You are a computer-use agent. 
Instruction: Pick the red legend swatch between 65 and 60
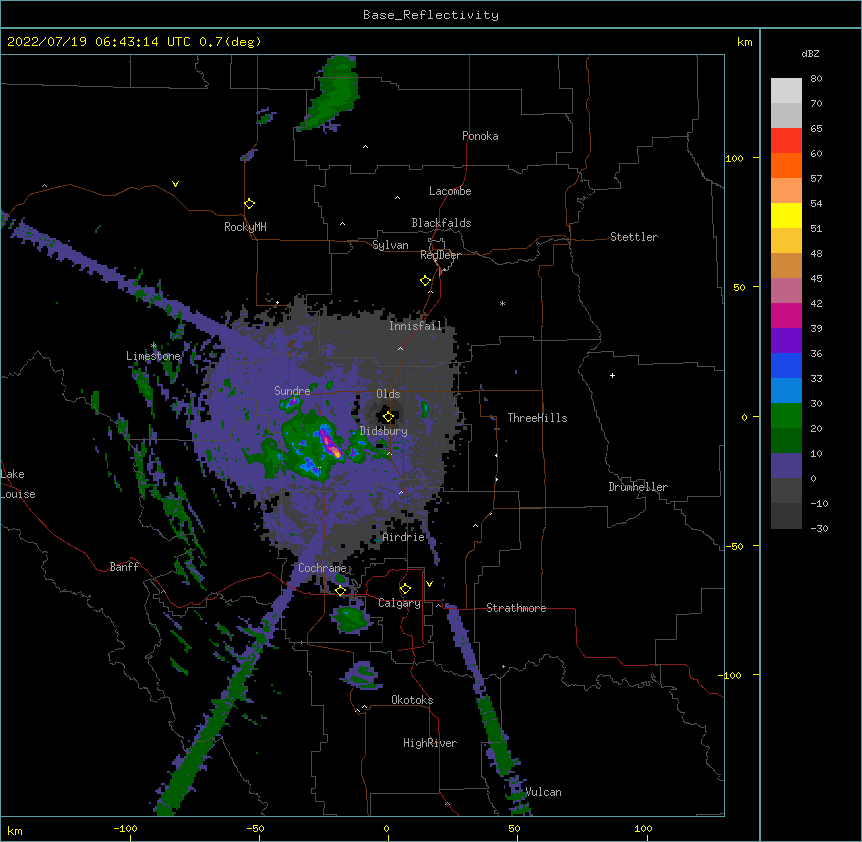(786, 141)
